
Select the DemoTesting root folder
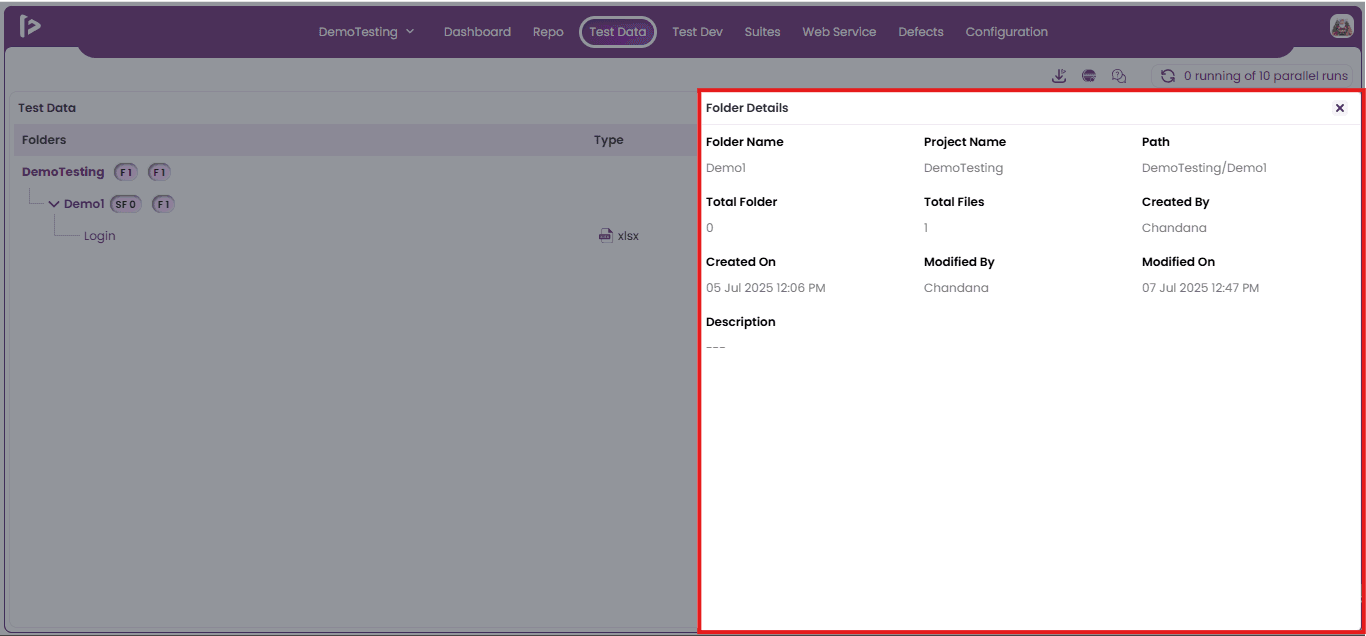click(63, 172)
